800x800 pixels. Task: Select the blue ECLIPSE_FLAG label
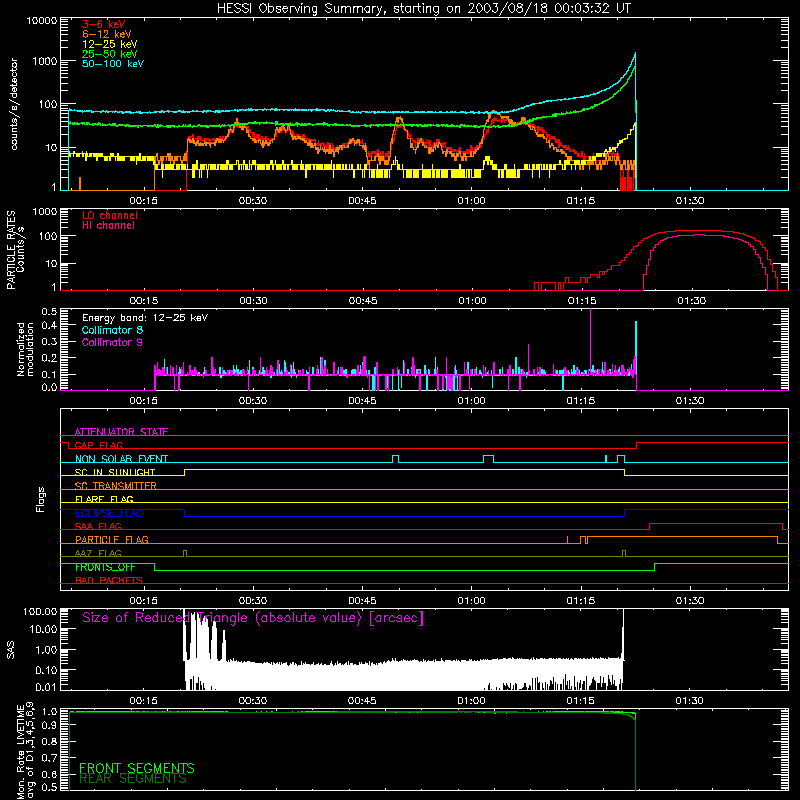[x=109, y=513]
